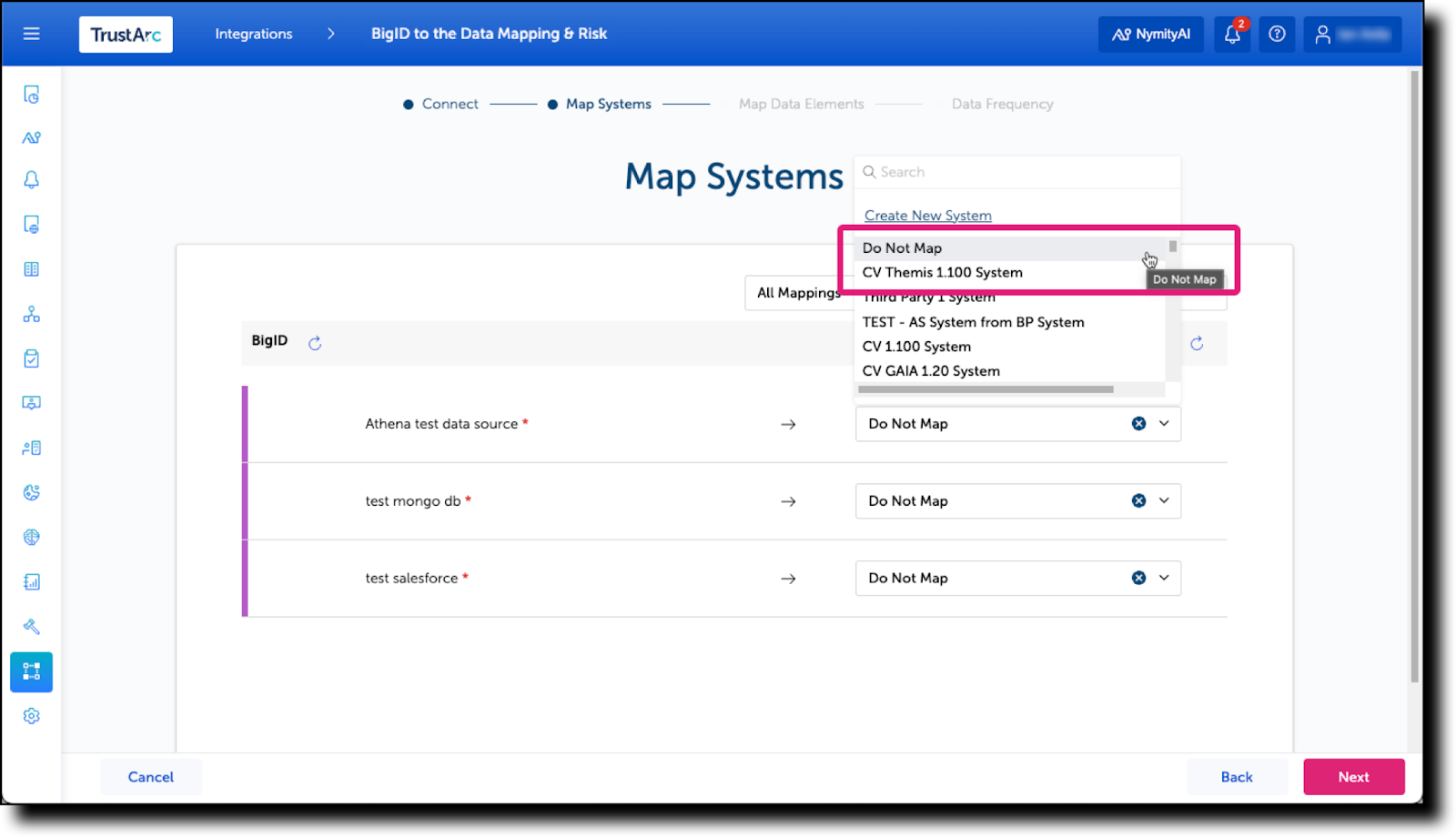Viewport: 1456px width, 837px height.
Task: Clear the Athena data source mapping selection
Action: (1138, 423)
